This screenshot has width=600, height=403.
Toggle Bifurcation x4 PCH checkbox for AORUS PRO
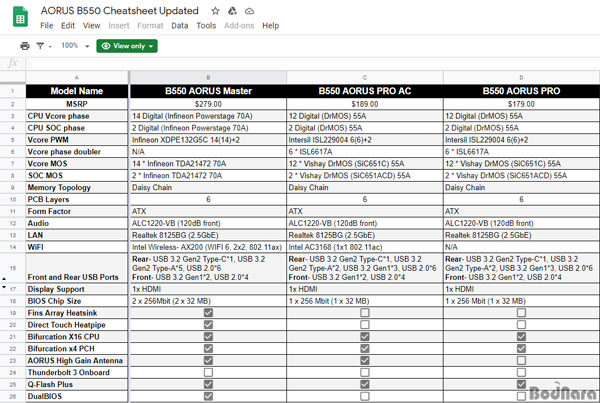click(x=521, y=348)
